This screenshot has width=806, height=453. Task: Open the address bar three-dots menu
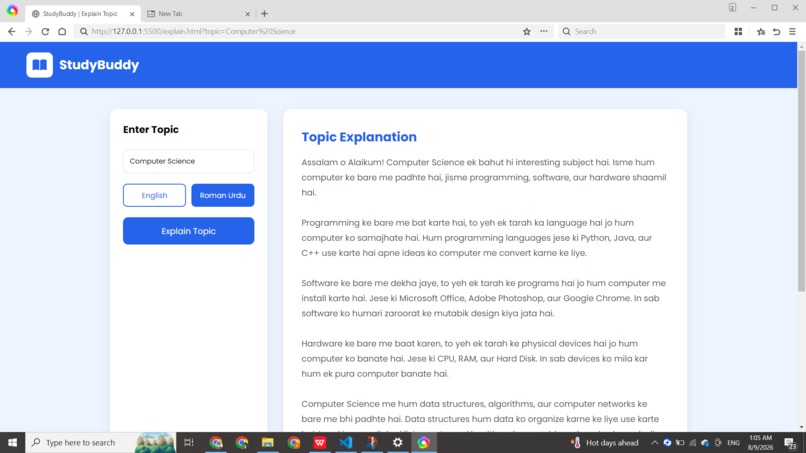[543, 31]
